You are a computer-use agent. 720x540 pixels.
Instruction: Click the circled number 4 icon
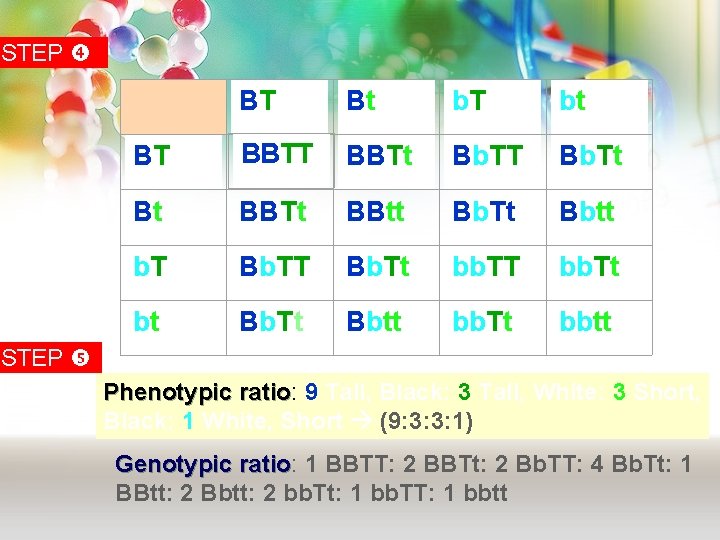pos(80,52)
